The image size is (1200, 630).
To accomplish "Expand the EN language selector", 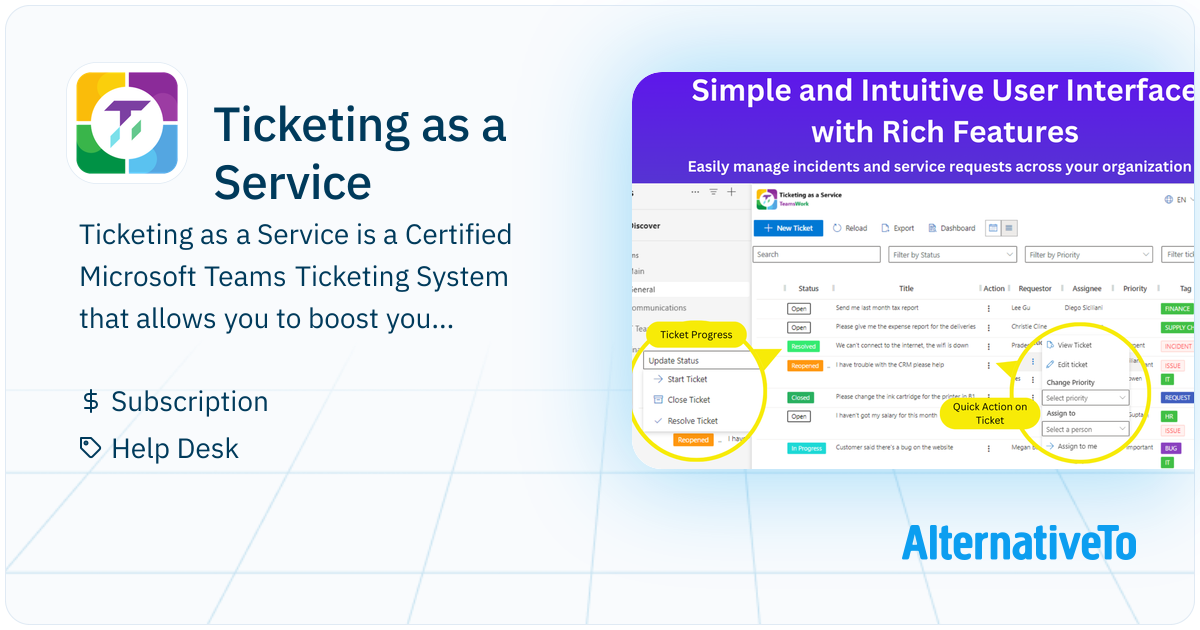I will tap(1185, 200).
